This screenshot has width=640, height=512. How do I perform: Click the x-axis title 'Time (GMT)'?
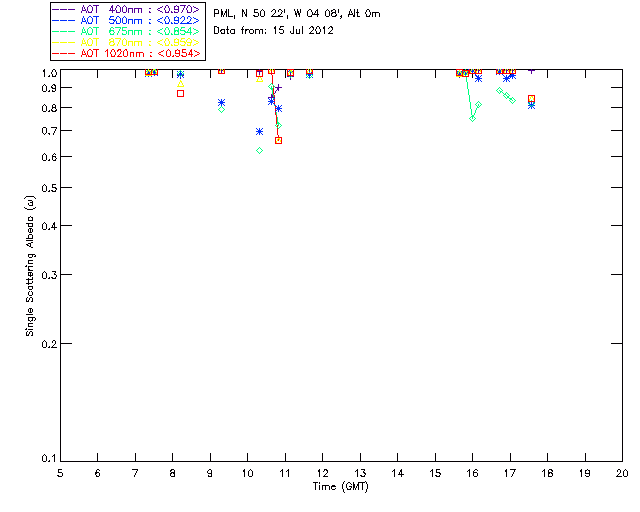coord(340,487)
